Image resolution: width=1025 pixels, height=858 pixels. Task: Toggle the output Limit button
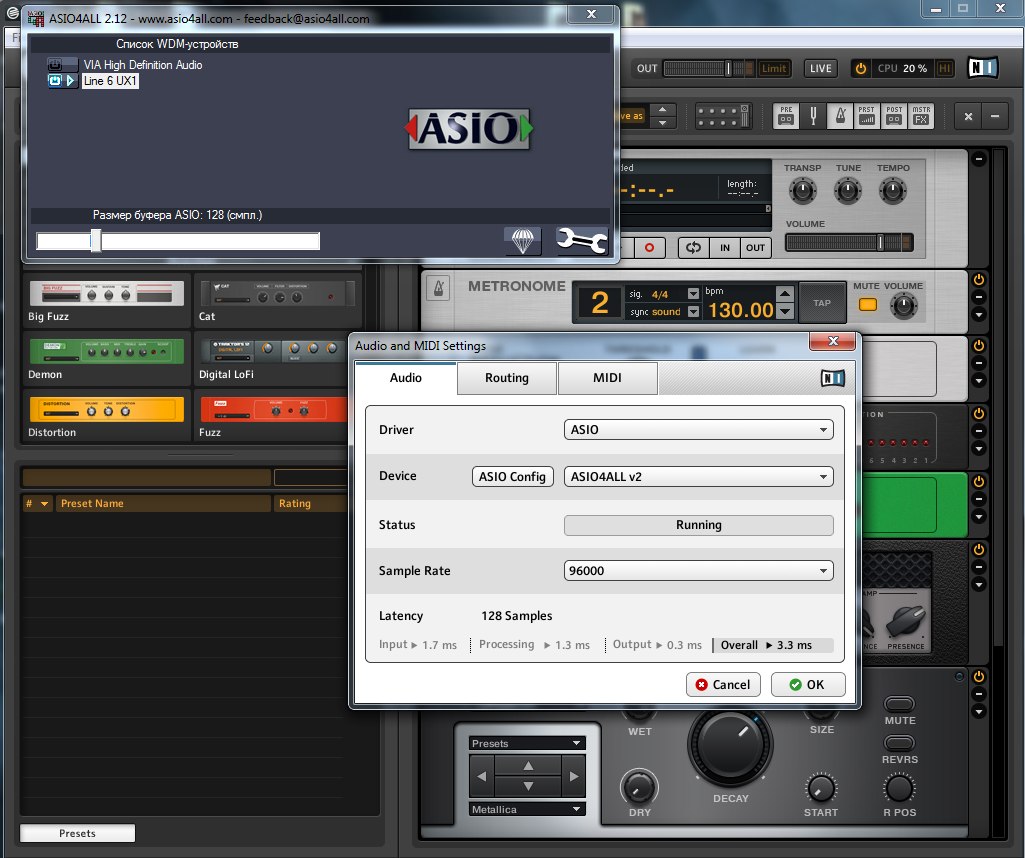(x=774, y=68)
